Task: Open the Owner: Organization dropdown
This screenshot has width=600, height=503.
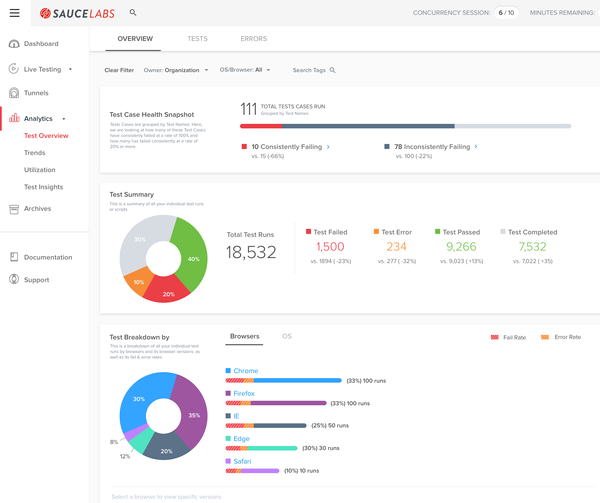Action: tap(176, 70)
